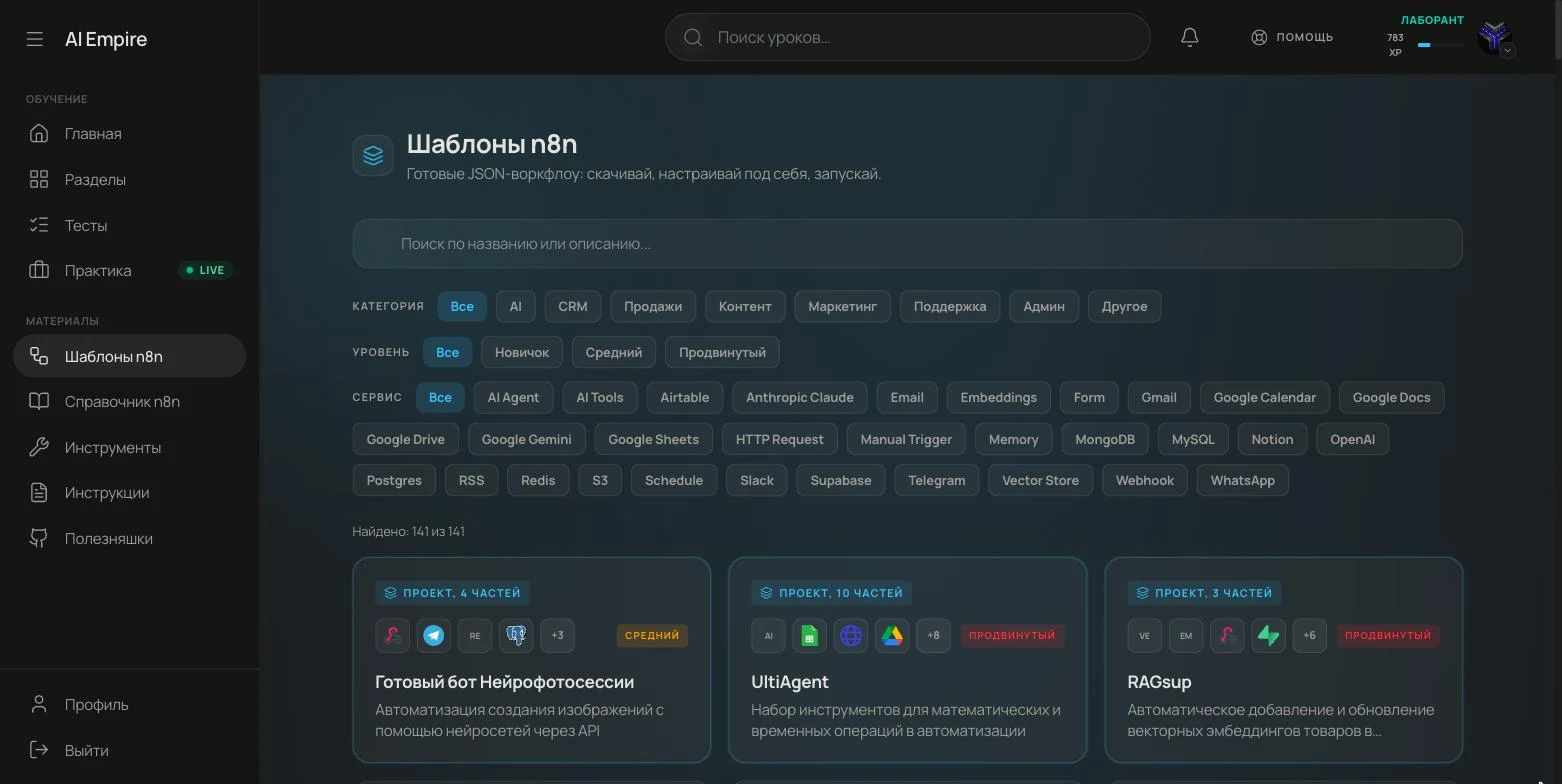Open Профиль page

point(129,705)
